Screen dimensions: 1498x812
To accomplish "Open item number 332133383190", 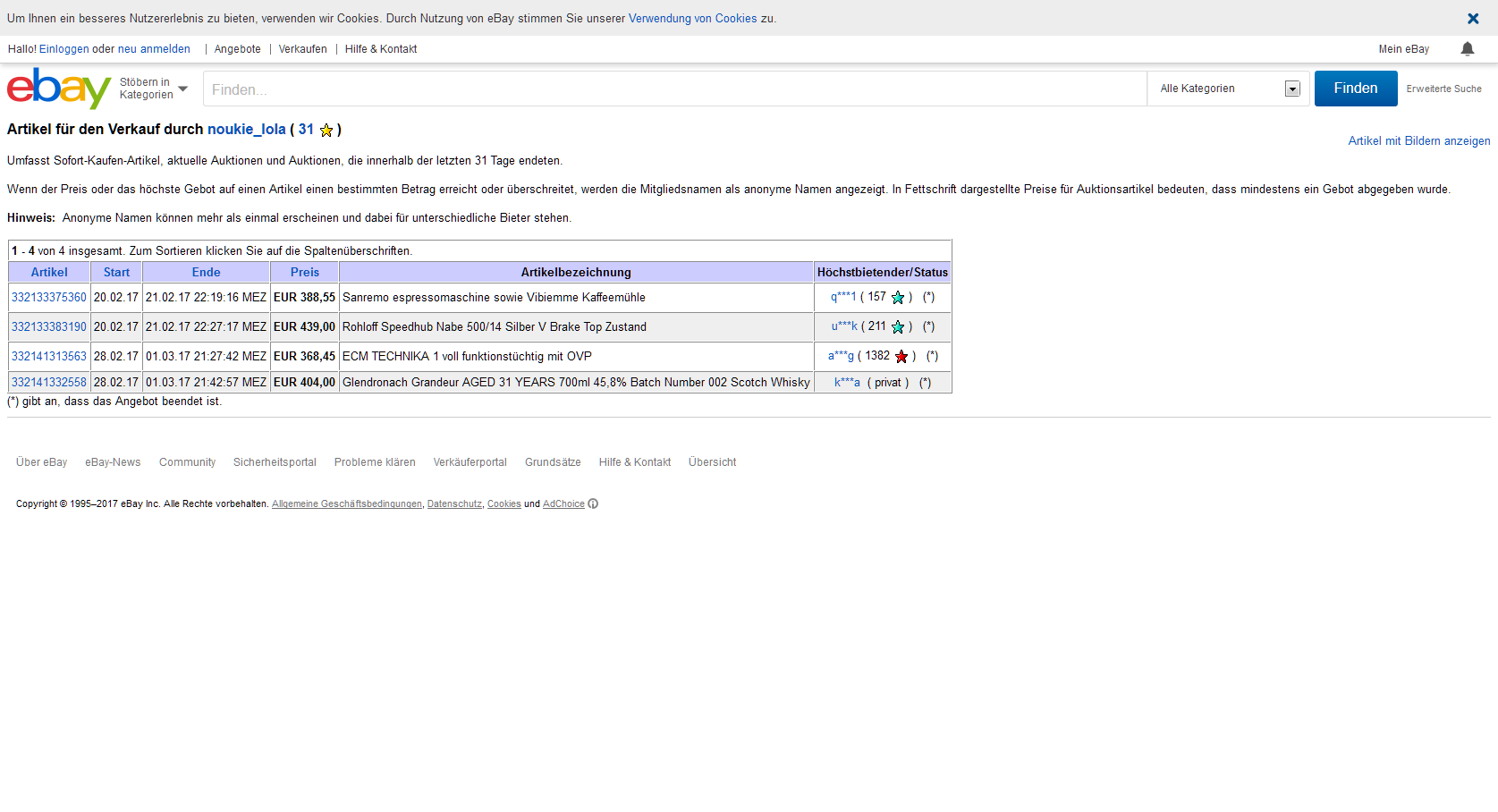I will (49, 327).
